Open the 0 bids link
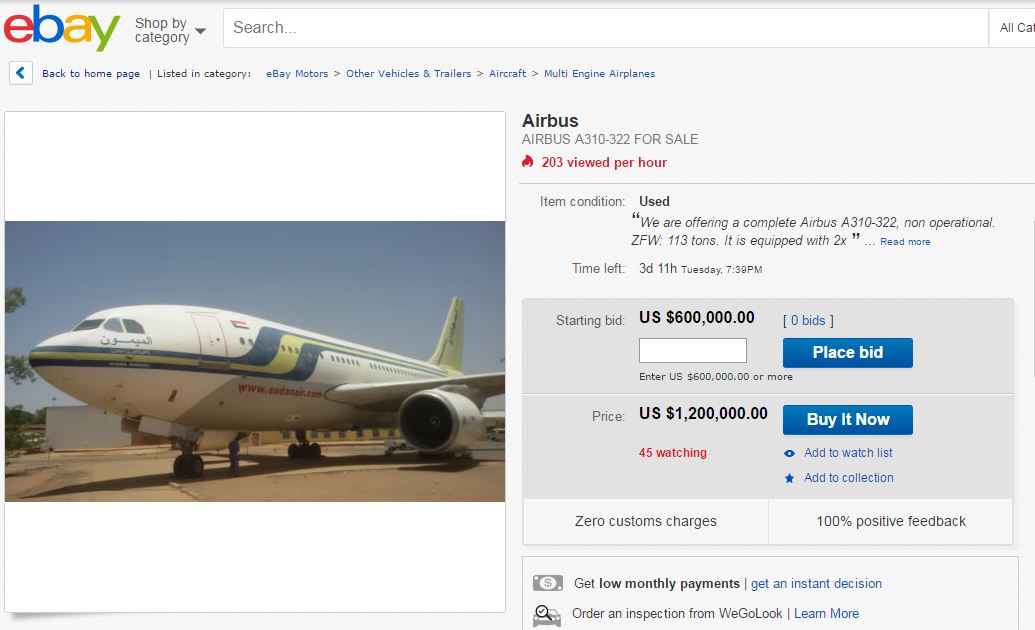 (x=807, y=321)
